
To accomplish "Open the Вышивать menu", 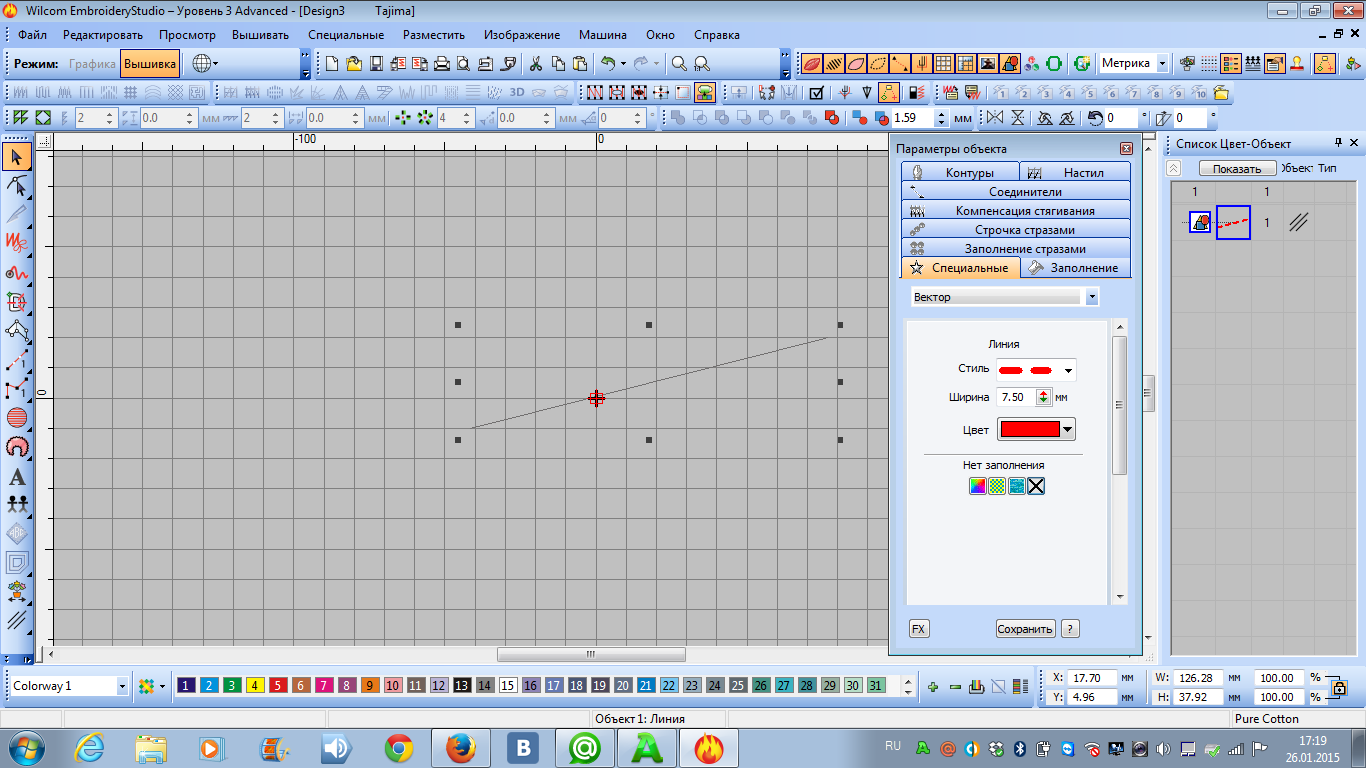I will (260, 35).
